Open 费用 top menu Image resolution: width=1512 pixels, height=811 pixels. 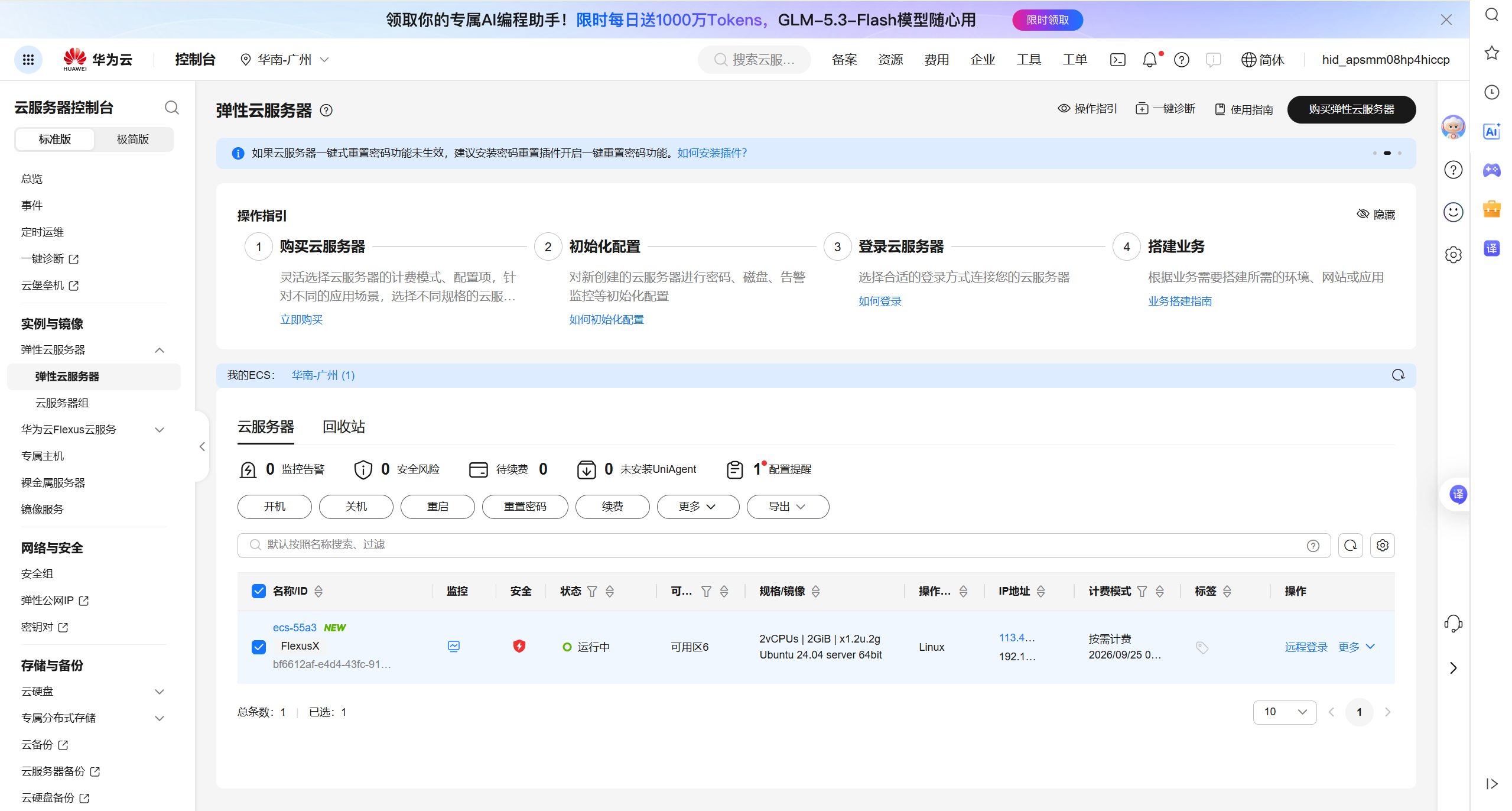click(x=936, y=60)
